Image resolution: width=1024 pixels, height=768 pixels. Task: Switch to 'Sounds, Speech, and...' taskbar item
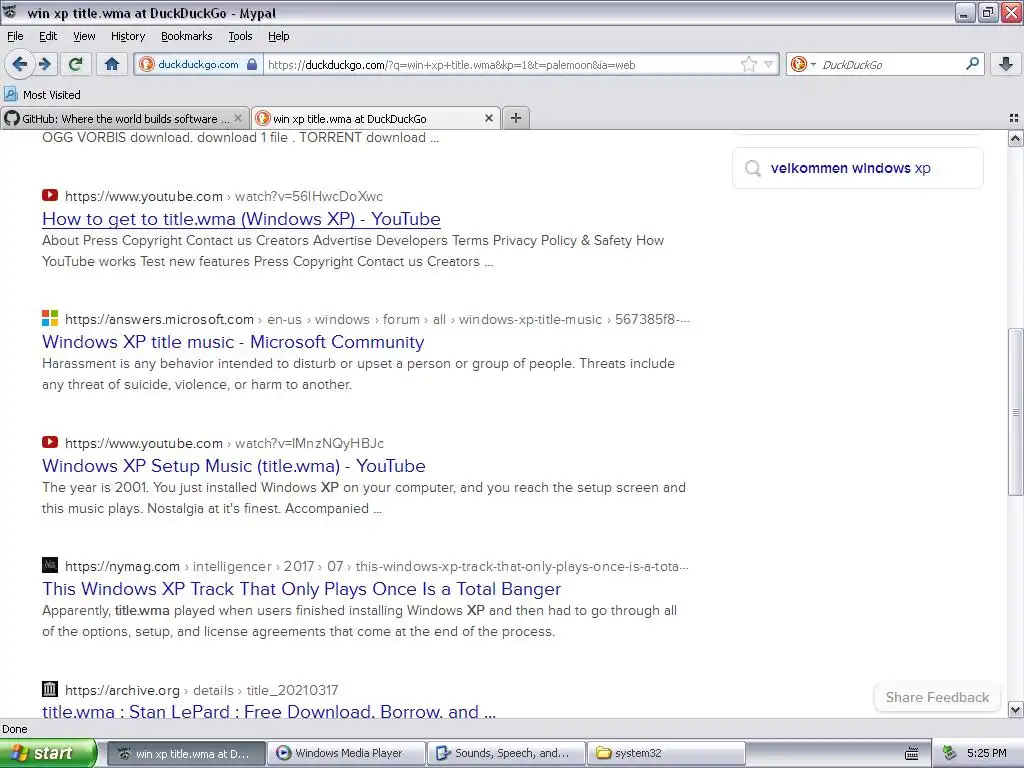[x=507, y=753]
